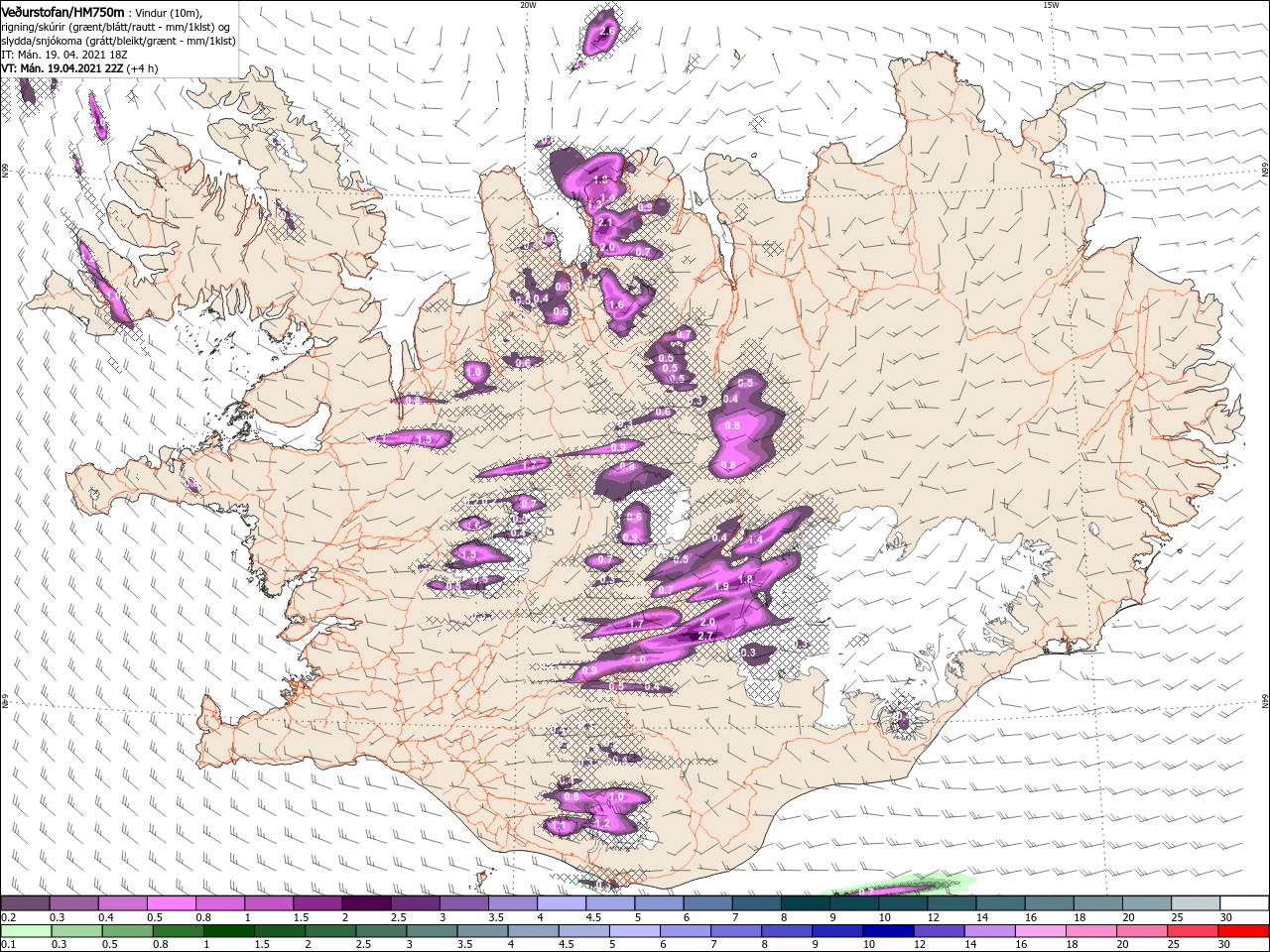Click the 1.4 precipitation value on the map
1270x952 pixels.
(x=755, y=539)
